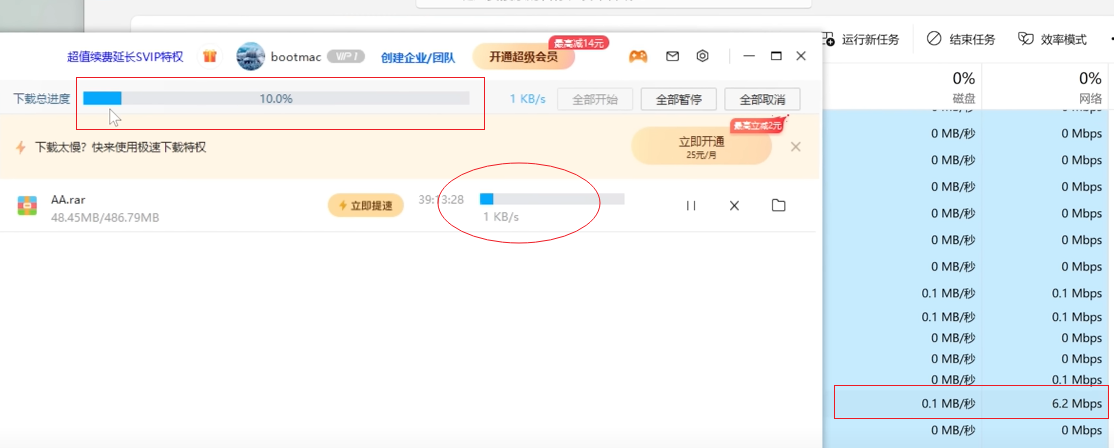Open the 超值续费延长SVIP特权 link

[125, 57]
